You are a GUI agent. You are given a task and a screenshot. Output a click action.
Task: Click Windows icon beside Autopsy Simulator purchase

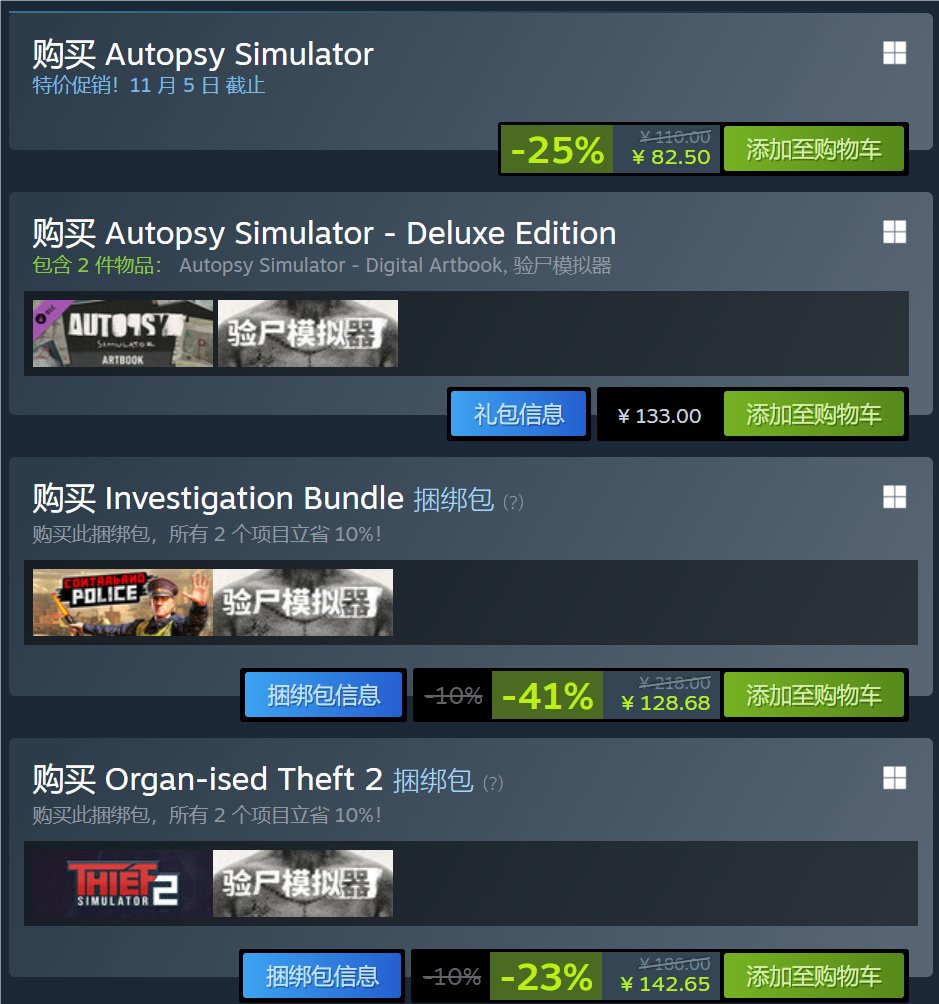point(894,53)
